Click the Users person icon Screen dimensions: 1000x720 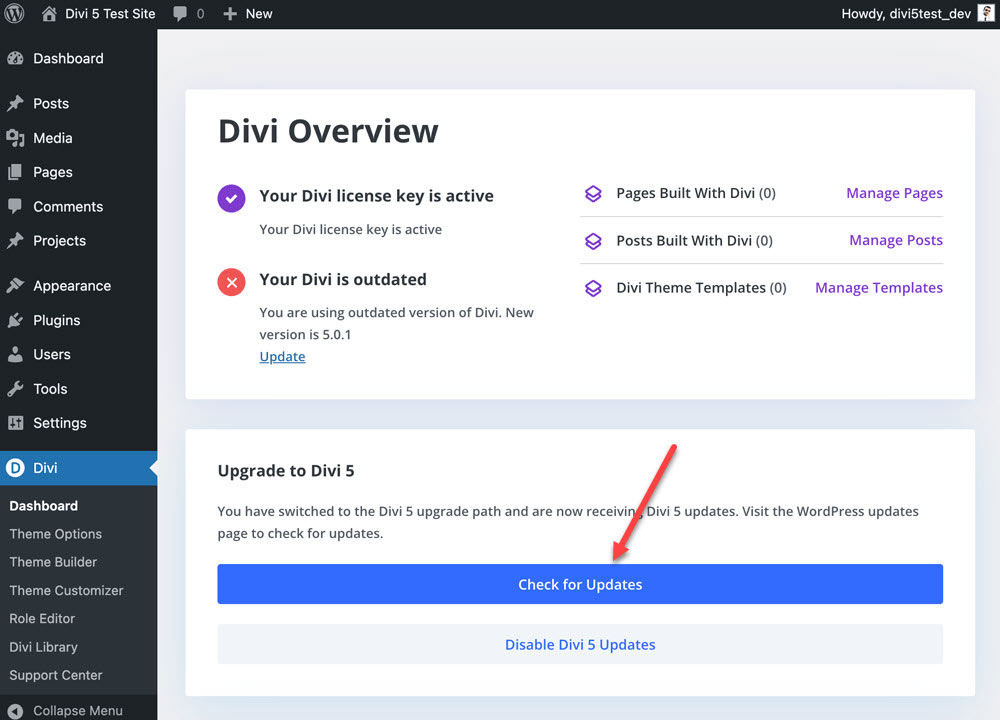15,355
